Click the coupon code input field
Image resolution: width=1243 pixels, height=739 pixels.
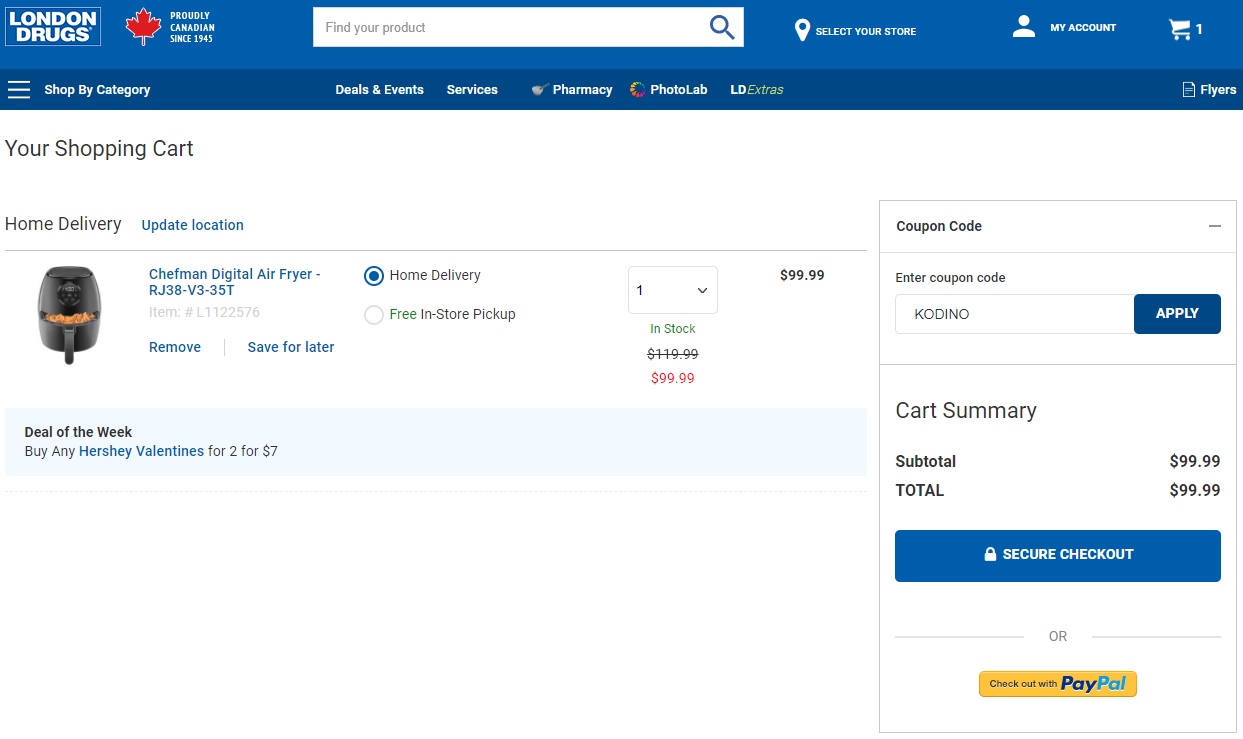[x=1015, y=314]
